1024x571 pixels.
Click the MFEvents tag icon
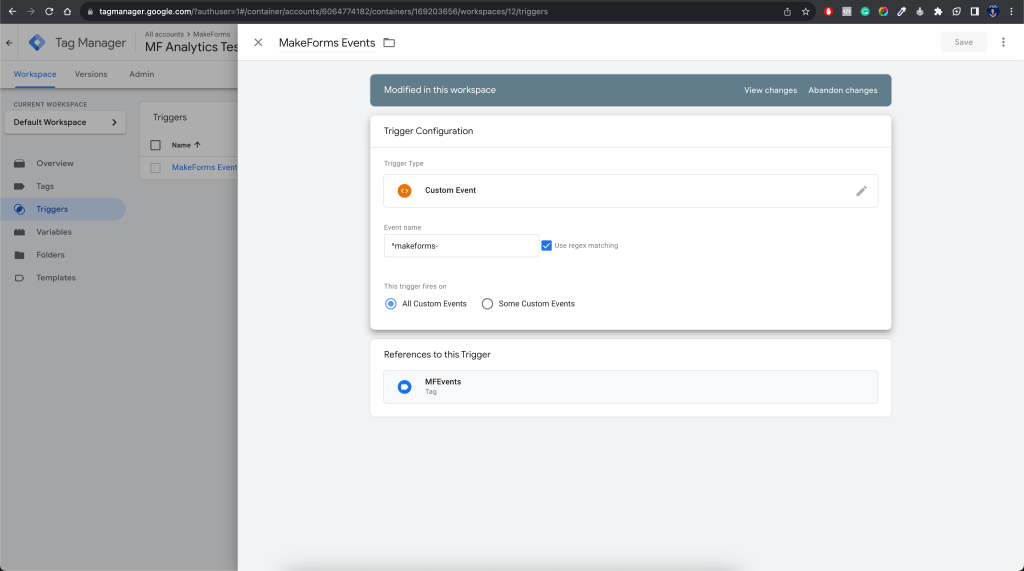tap(404, 387)
